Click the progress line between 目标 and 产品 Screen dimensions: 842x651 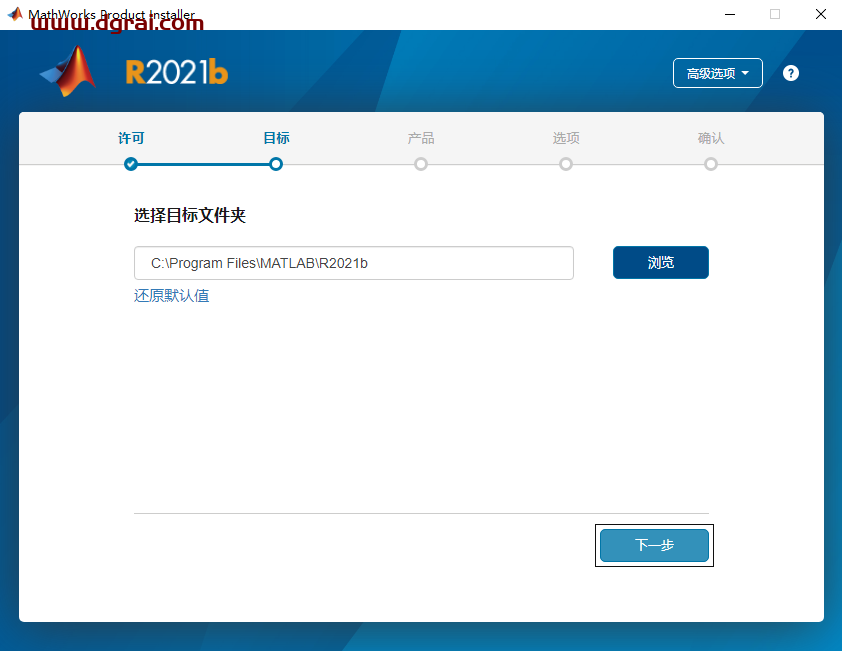[348, 164]
